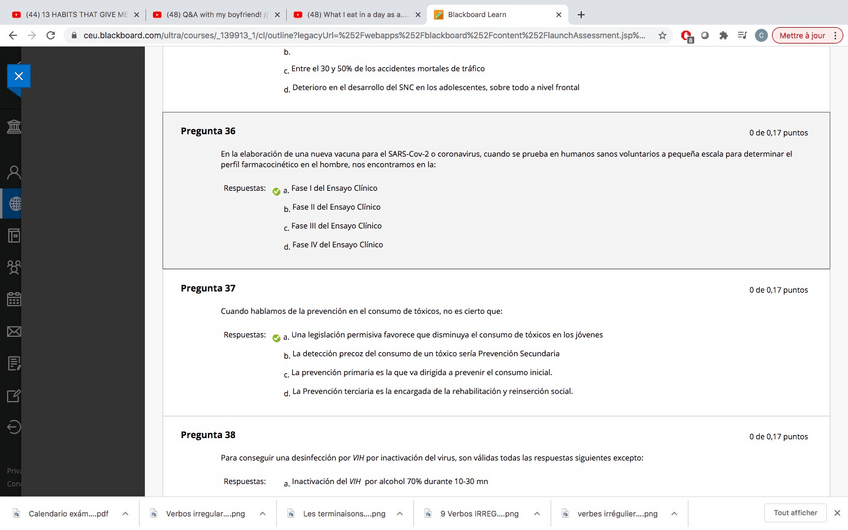Close the What I eat in a day tab
This screenshot has width=848, height=530.
tap(418, 15)
